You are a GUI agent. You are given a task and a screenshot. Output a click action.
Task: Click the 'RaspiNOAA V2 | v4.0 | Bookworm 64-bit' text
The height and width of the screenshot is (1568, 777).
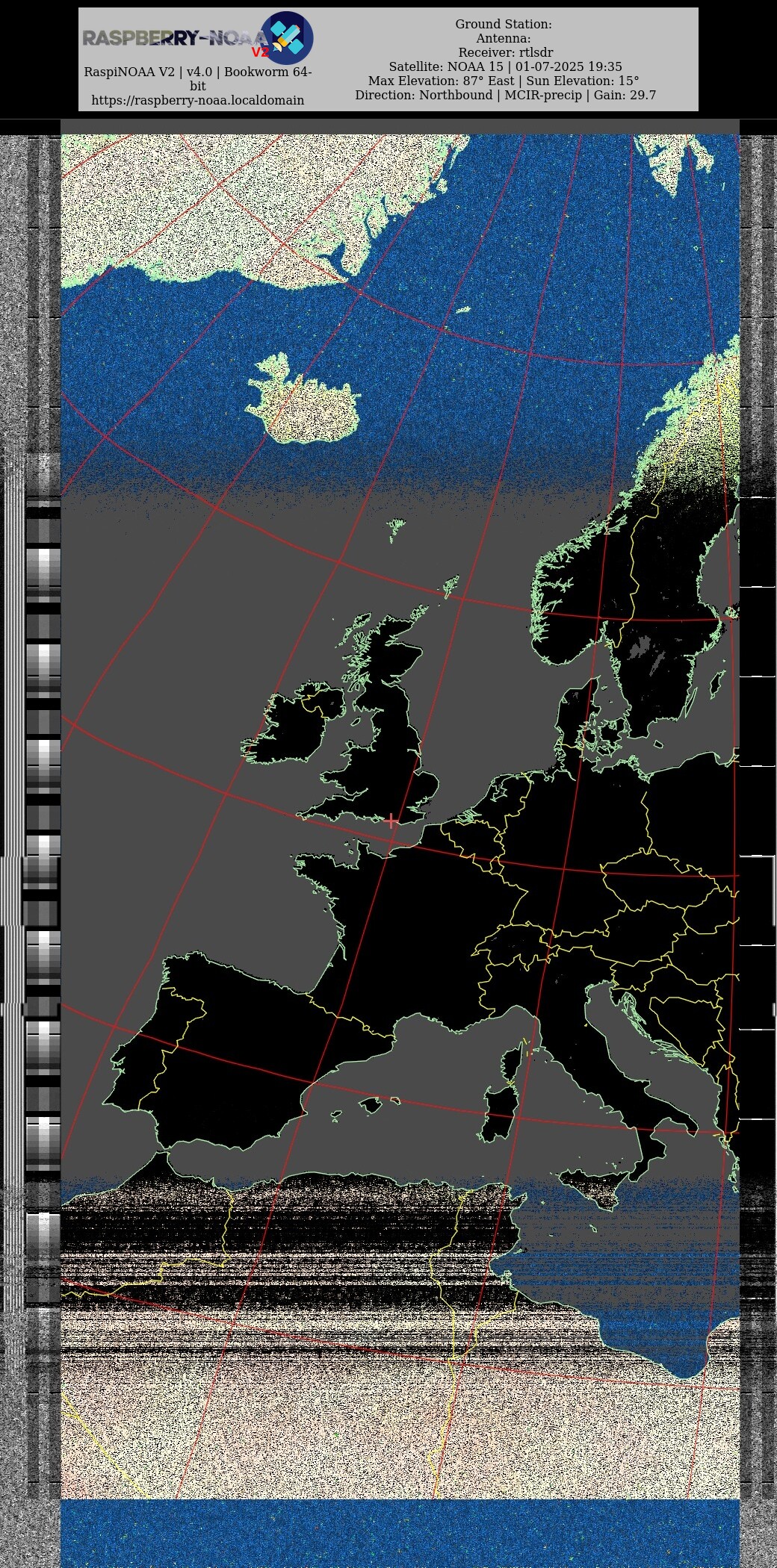(198, 79)
